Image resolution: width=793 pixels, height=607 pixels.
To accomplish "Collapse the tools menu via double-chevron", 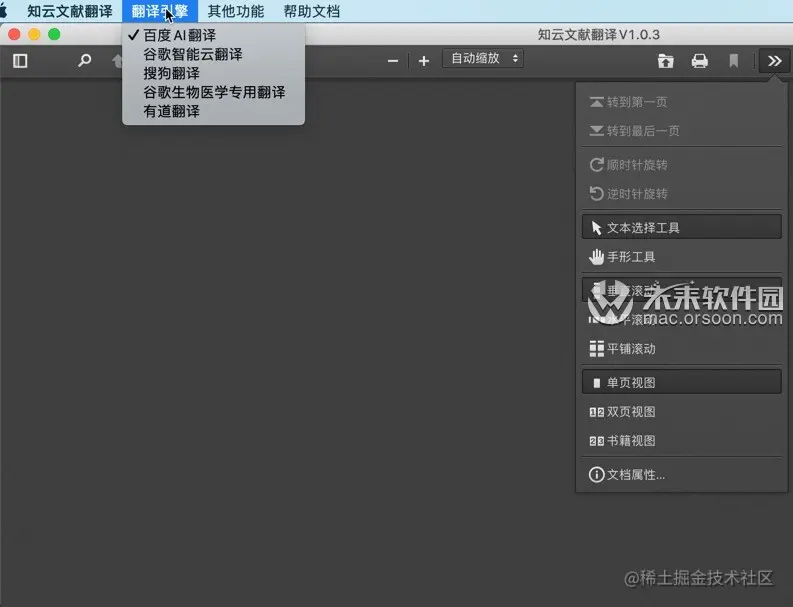I will [x=774, y=61].
